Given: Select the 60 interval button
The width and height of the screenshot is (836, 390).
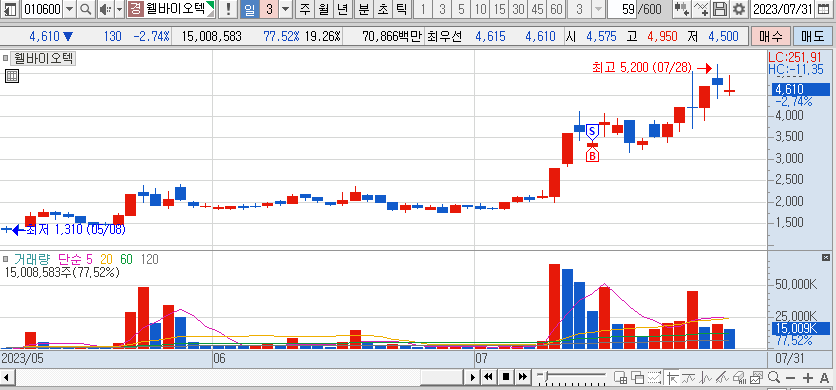Looking at the screenshot, I should (556, 9).
